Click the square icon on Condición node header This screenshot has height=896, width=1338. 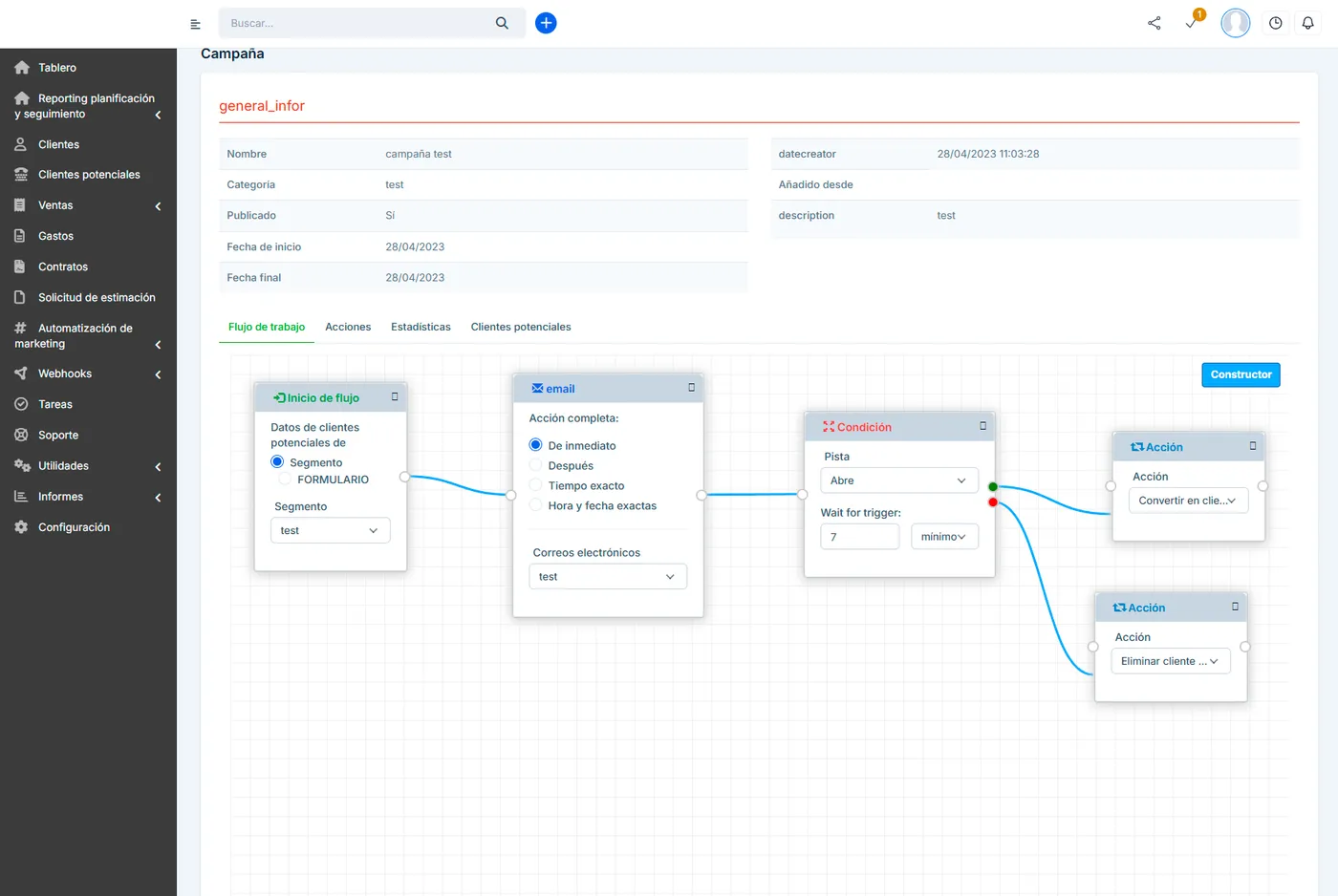click(982, 426)
